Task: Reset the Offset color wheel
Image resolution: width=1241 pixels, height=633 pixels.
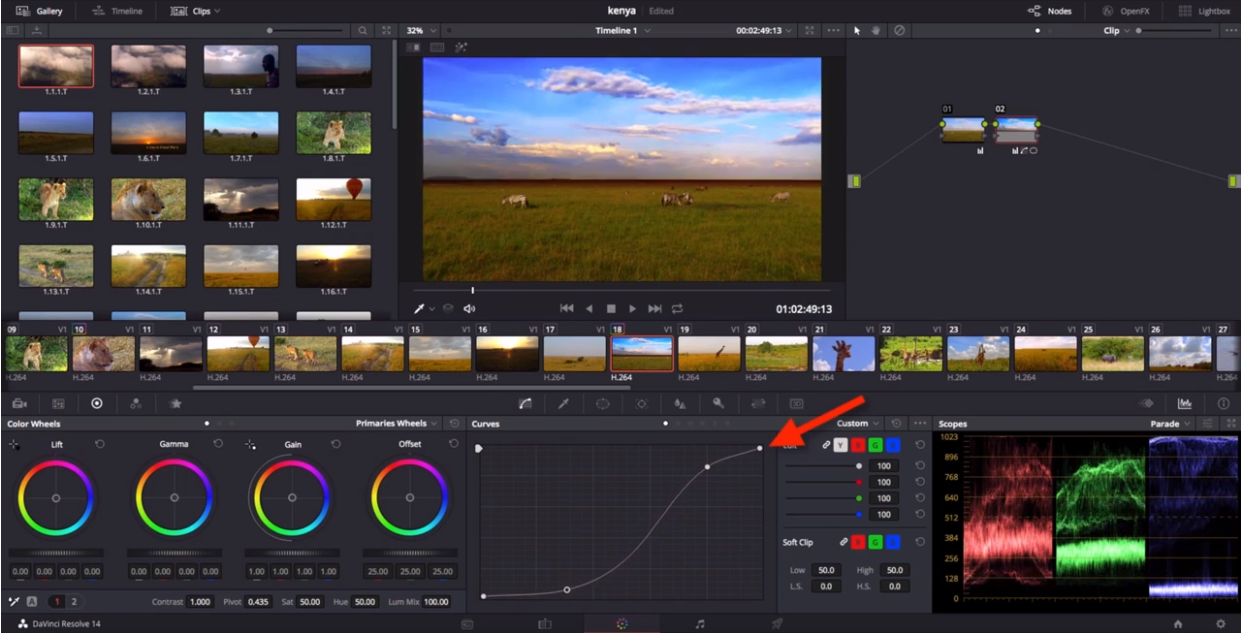Action: point(453,443)
